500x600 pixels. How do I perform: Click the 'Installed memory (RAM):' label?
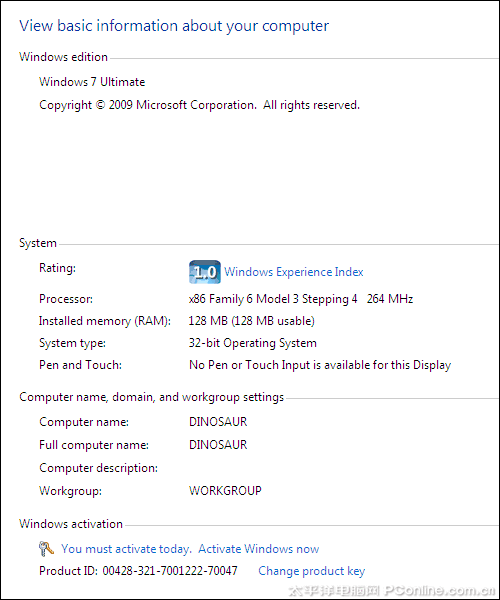point(105,321)
